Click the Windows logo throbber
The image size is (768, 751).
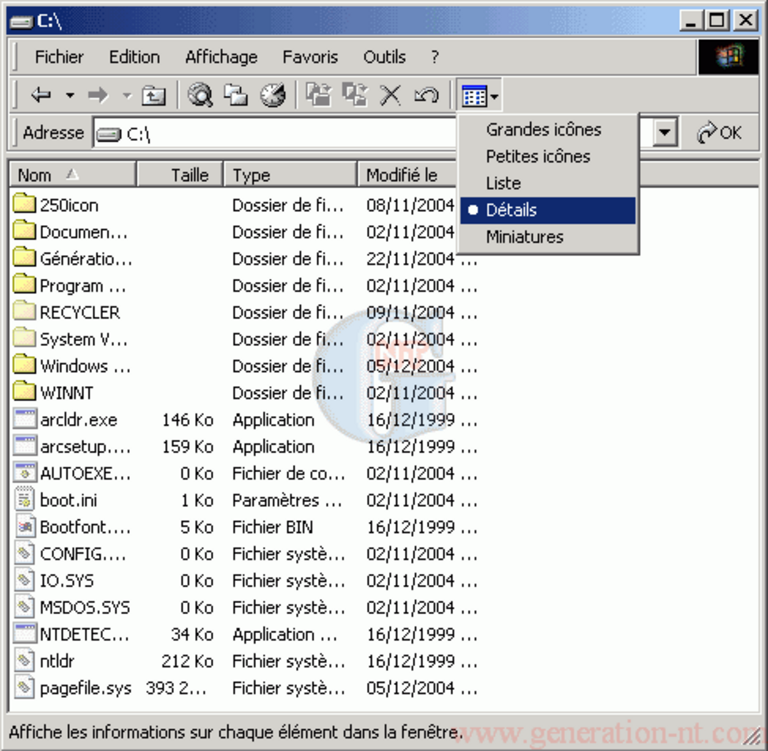point(729,57)
